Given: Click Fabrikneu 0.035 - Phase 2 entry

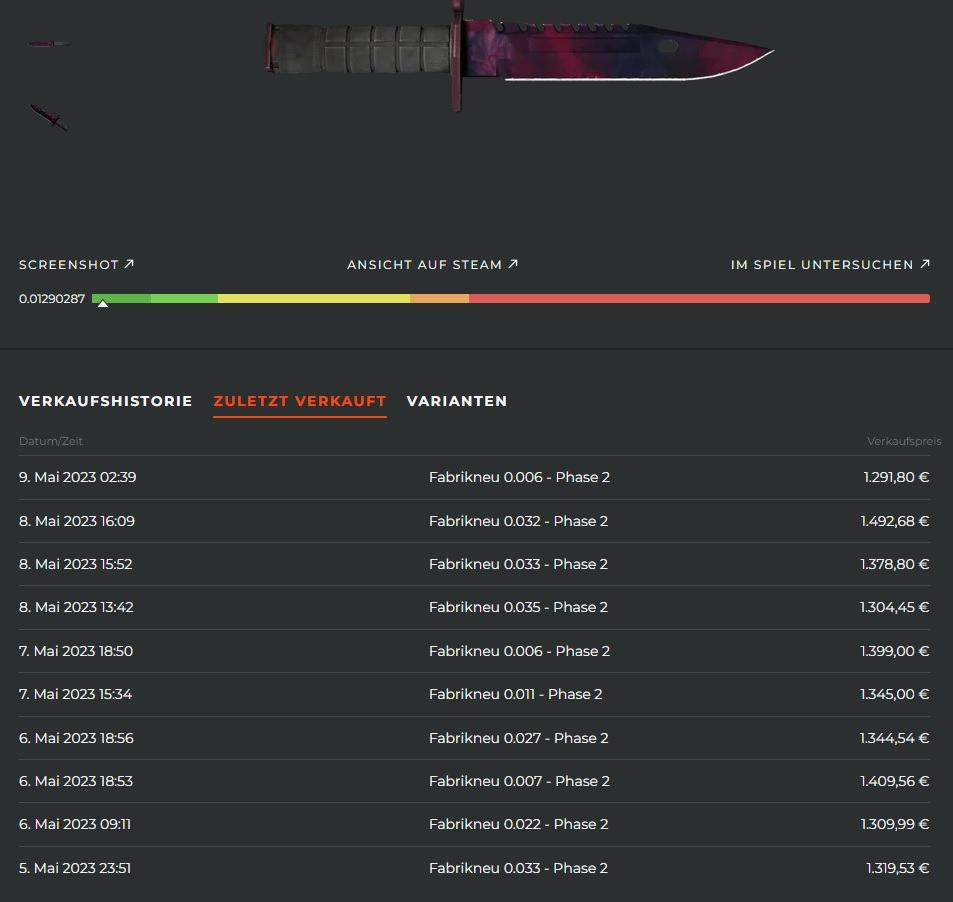Looking at the screenshot, I should click(518, 607).
